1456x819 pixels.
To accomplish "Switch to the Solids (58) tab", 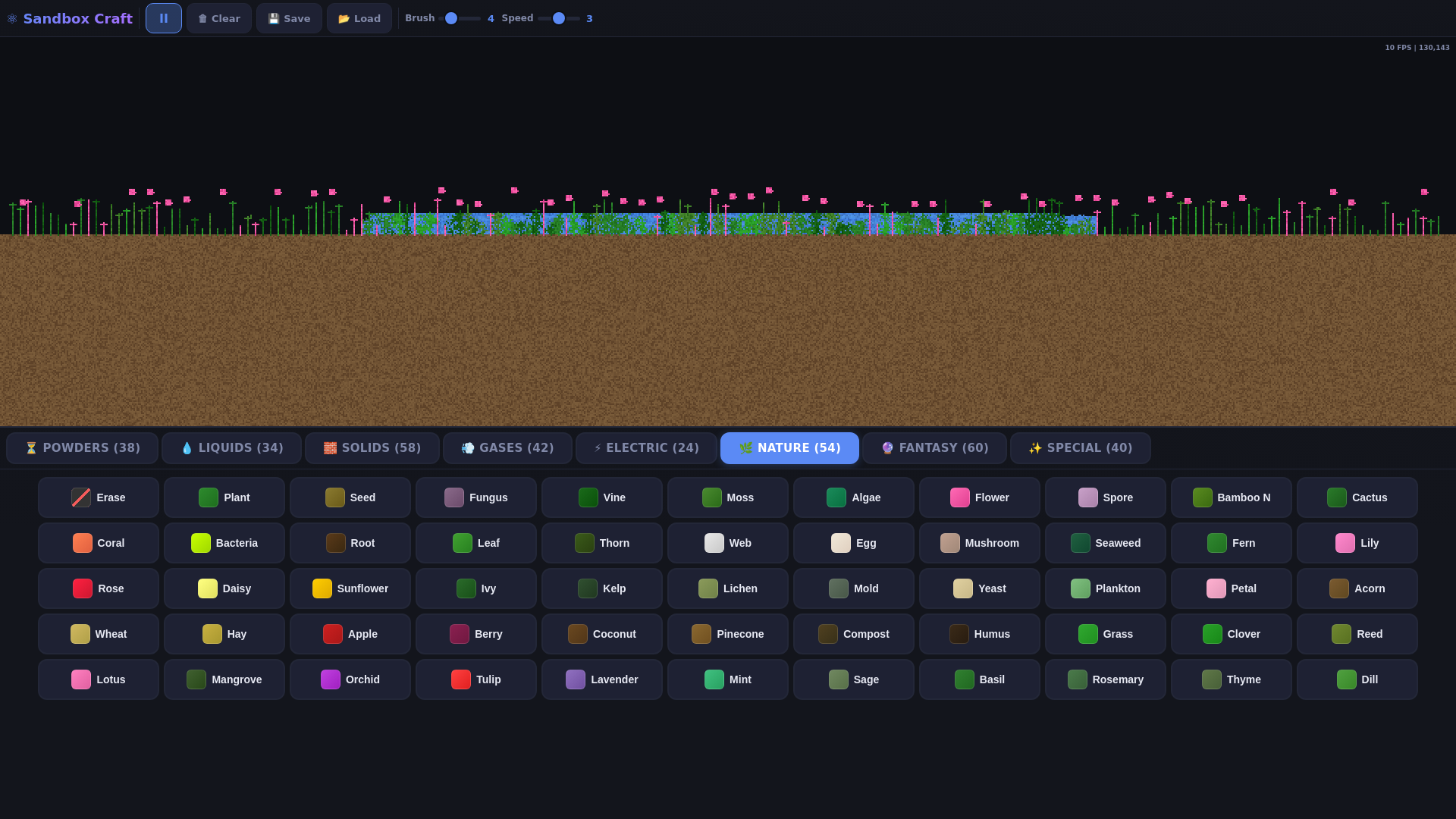I will pyautogui.click(x=372, y=448).
